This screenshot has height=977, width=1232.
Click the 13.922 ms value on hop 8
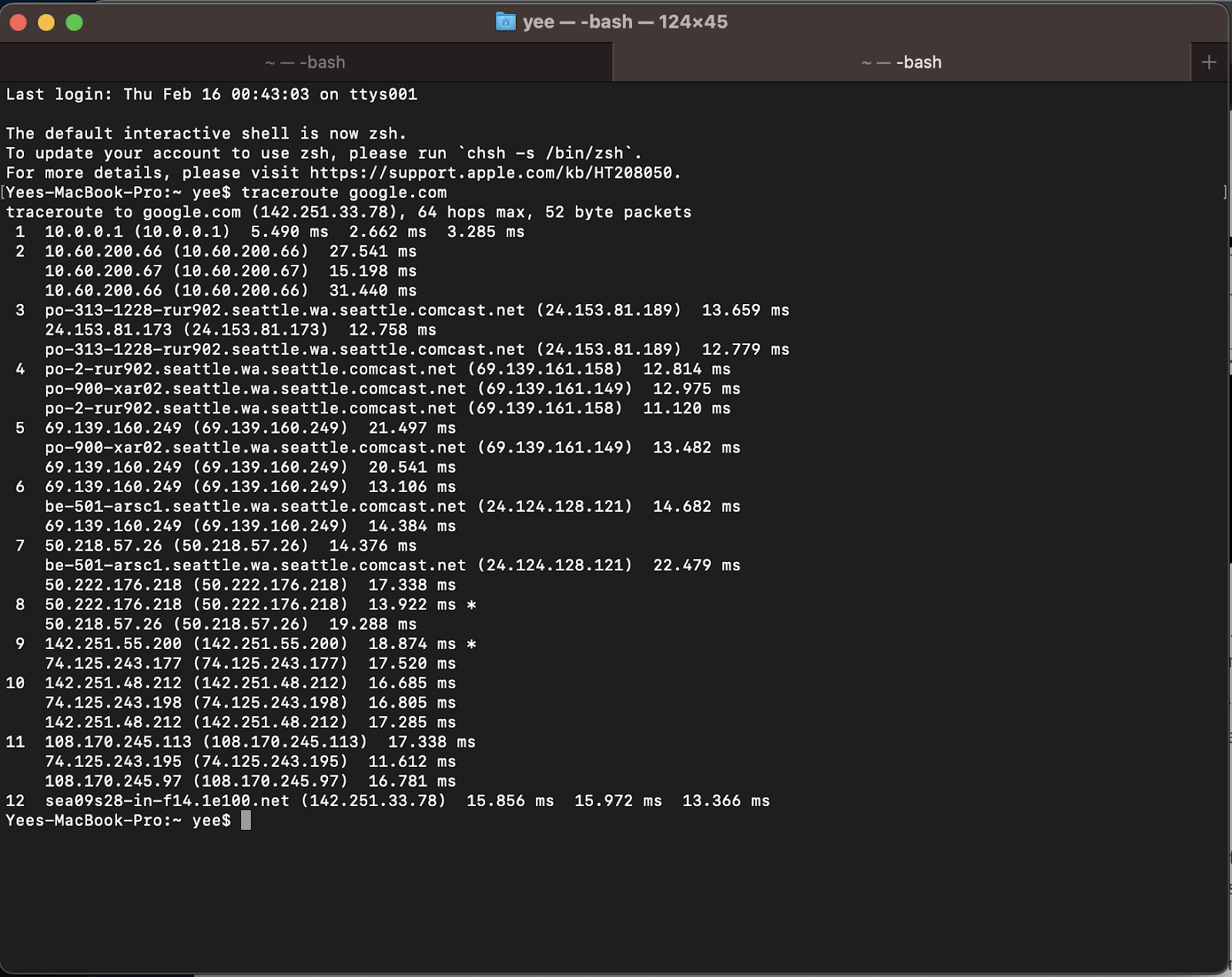412,605
